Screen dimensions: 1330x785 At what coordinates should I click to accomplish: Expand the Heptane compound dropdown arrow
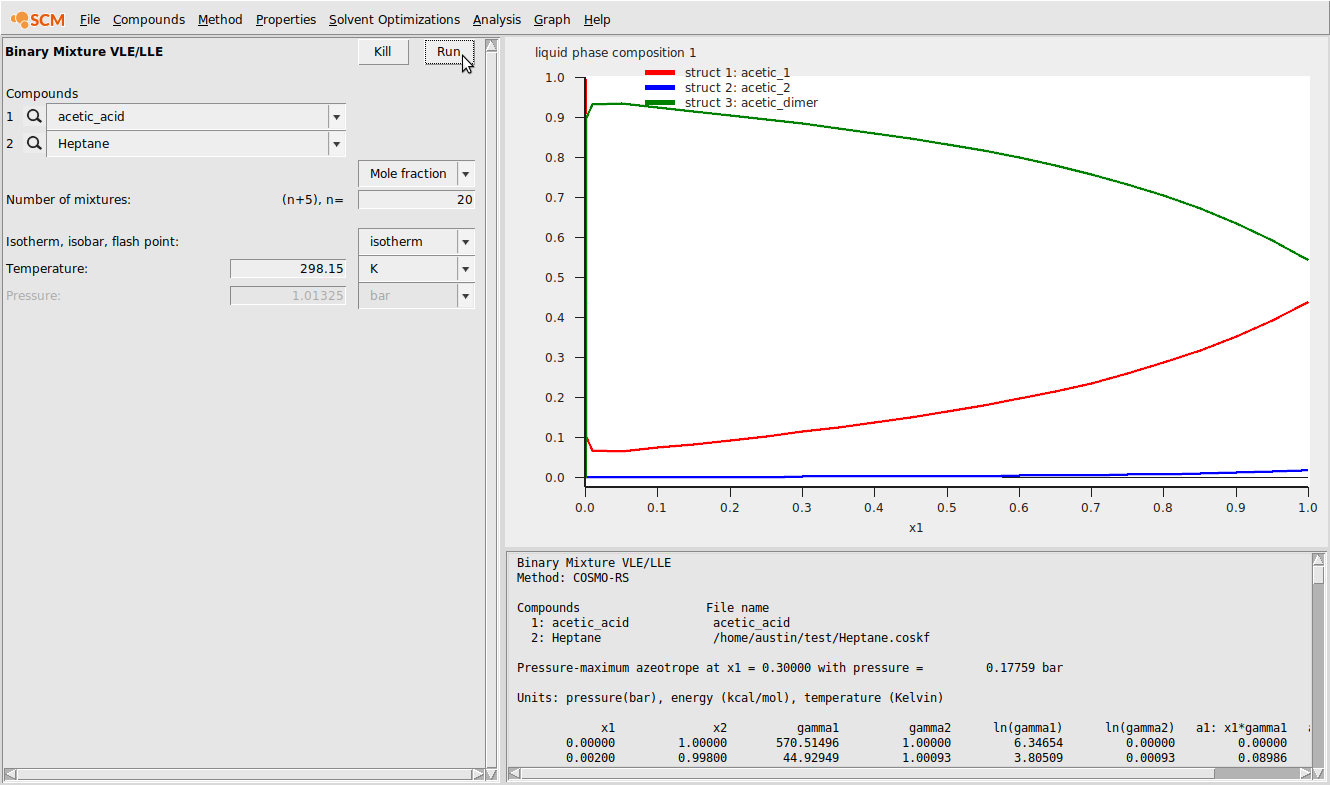(337, 144)
